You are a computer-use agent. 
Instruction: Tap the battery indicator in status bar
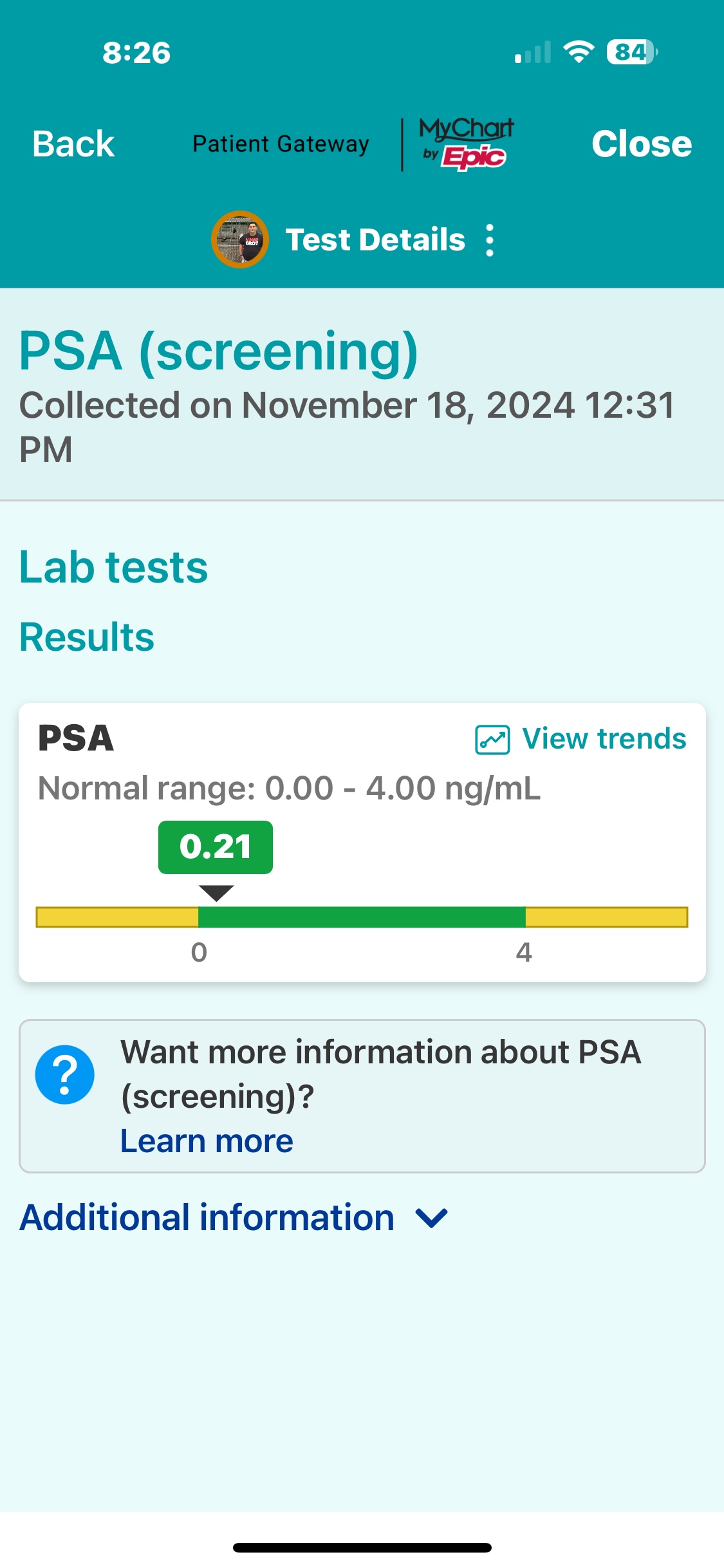click(631, 52)
